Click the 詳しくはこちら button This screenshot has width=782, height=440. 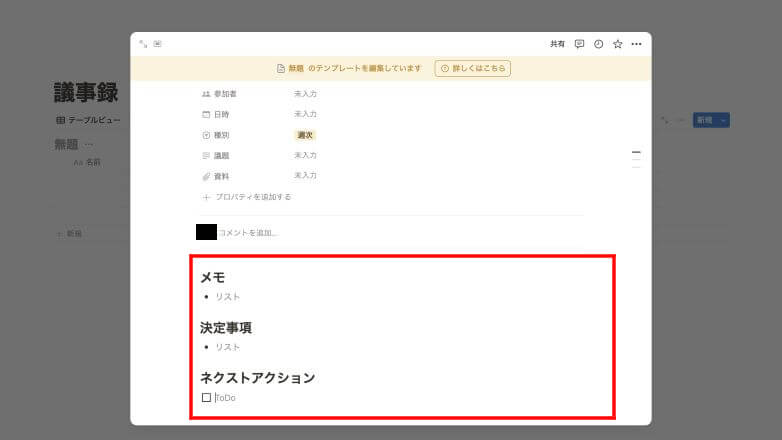coord(472,68)
